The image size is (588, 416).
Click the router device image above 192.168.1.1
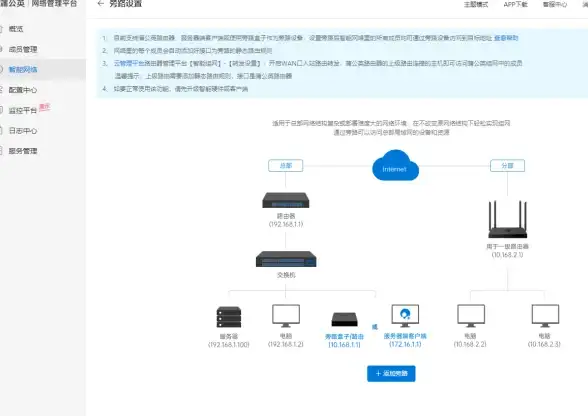point(286,200)
